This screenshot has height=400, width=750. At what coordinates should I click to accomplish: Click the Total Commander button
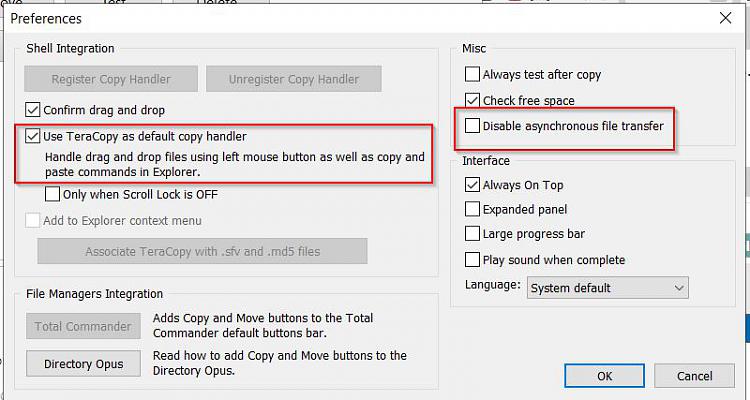coord(83,326)
